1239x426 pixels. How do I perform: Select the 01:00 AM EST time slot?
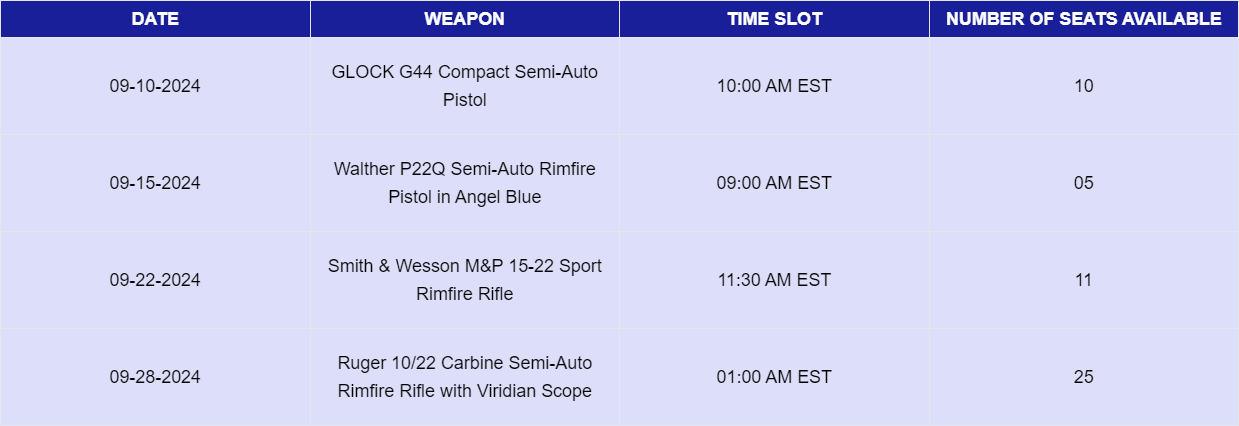pos(774,377)
